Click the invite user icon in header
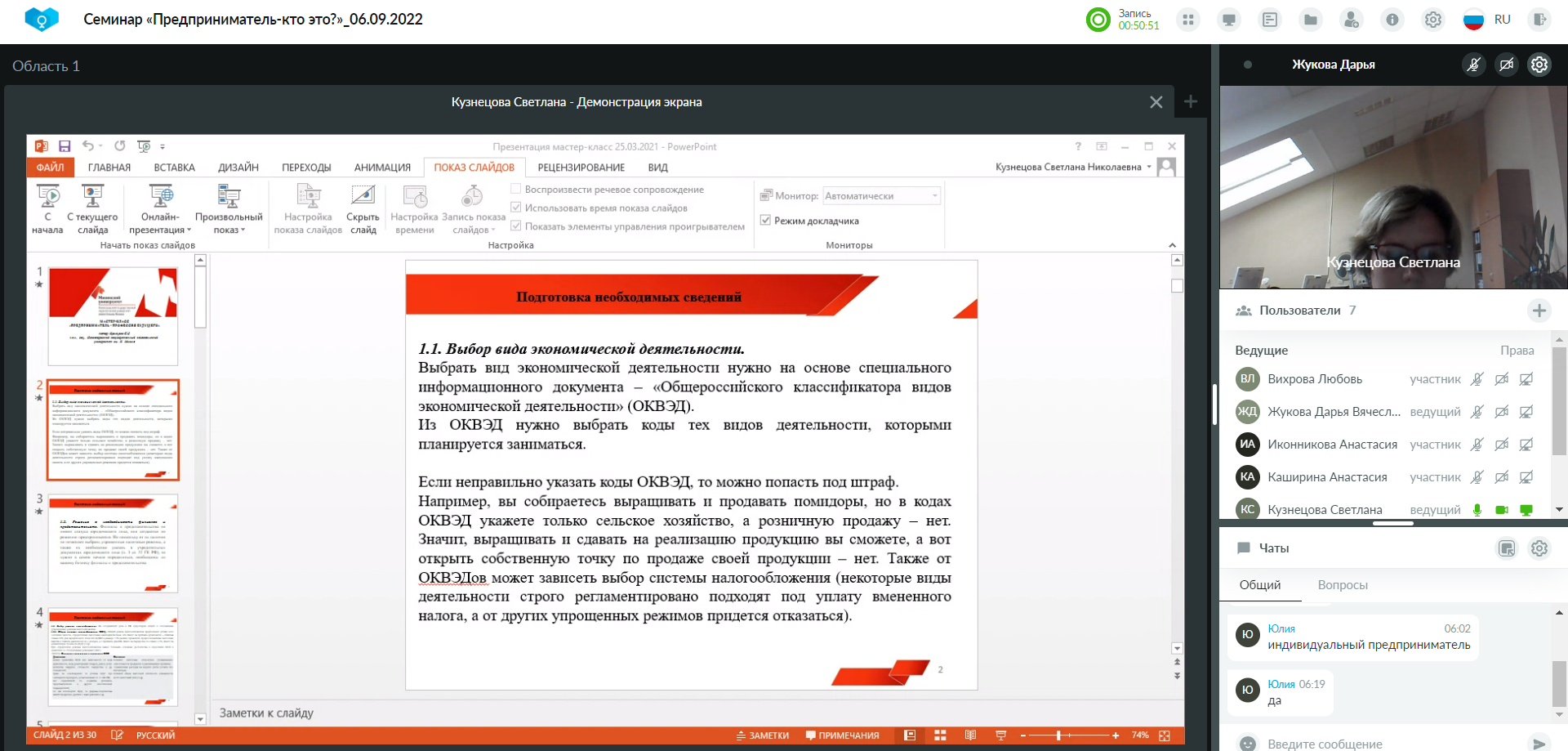This screenshot has width=1568, height=751. pyautogui.click(x=1352, y=20)
